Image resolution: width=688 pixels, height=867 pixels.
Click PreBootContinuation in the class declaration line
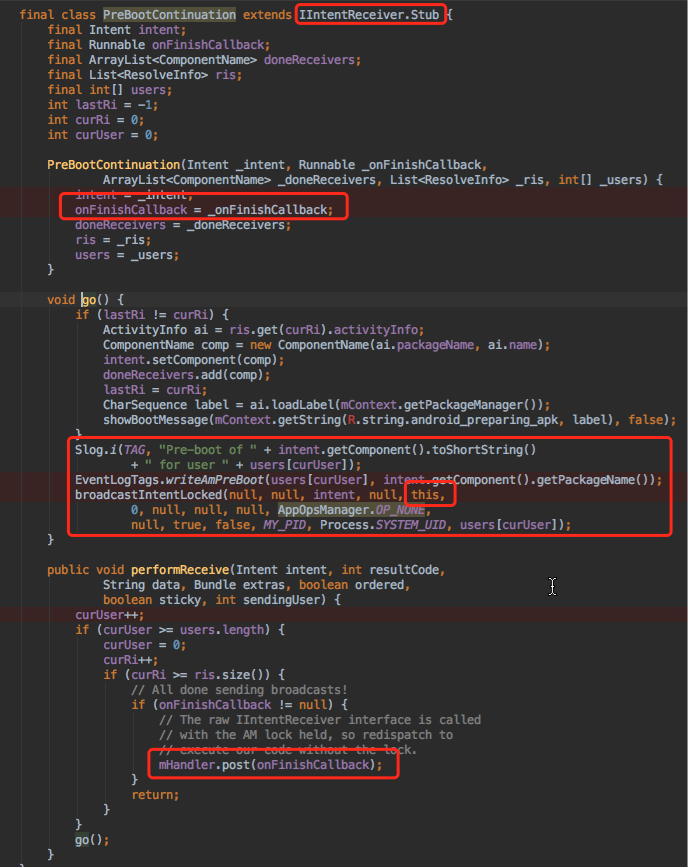(169, 14)
